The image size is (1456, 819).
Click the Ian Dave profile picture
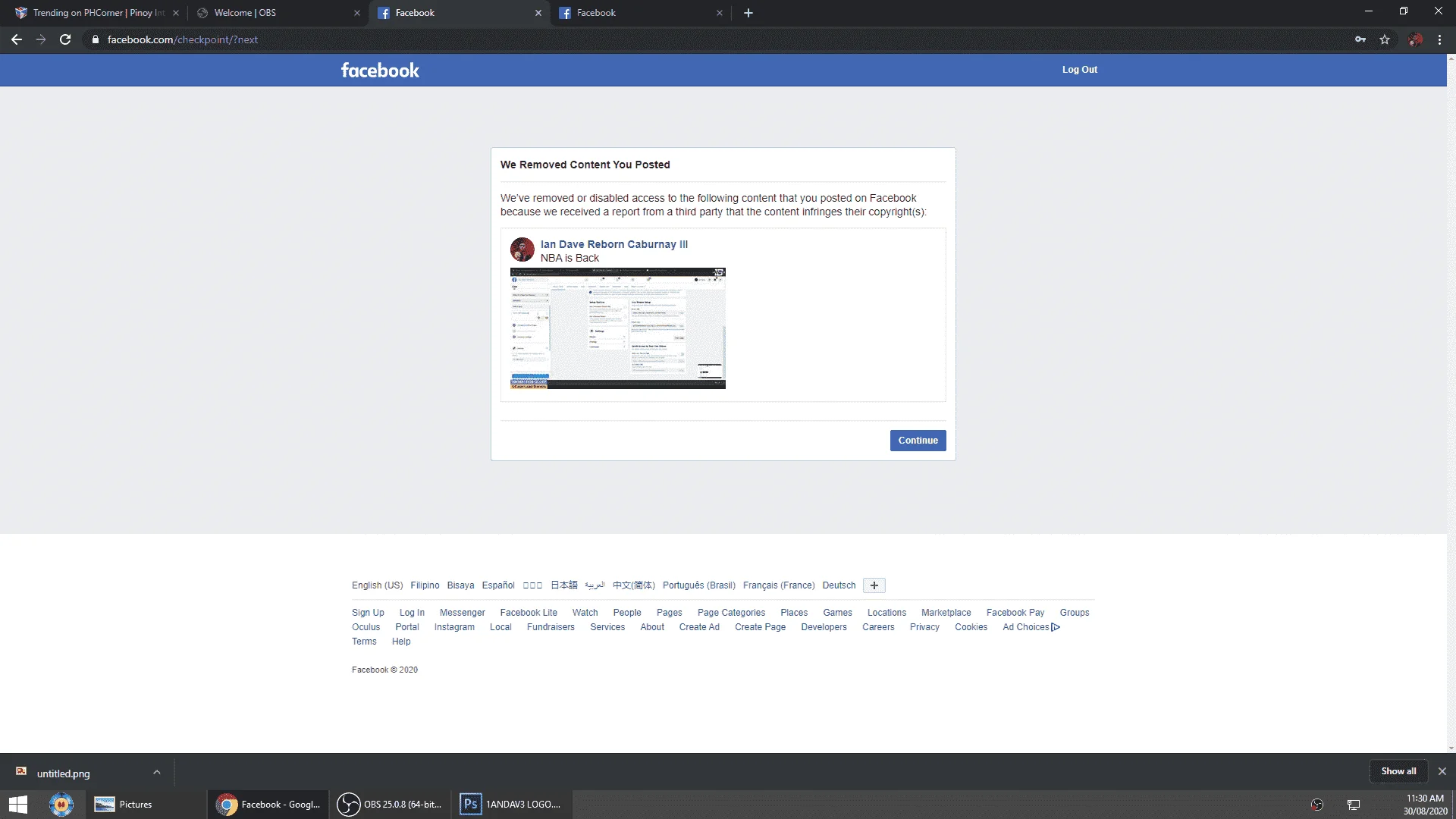coord(522,249)
